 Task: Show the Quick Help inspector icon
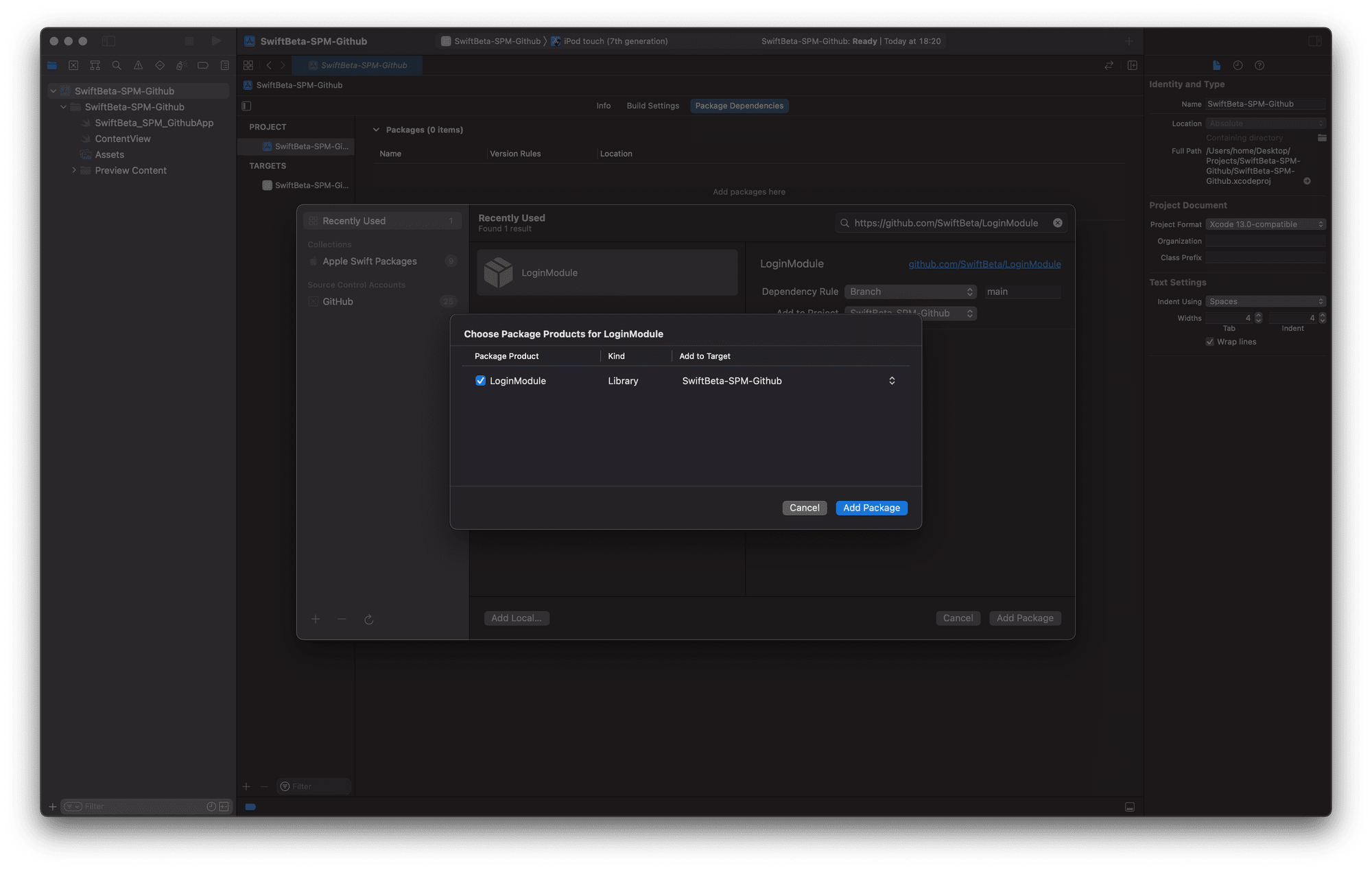pos(1259,65)
